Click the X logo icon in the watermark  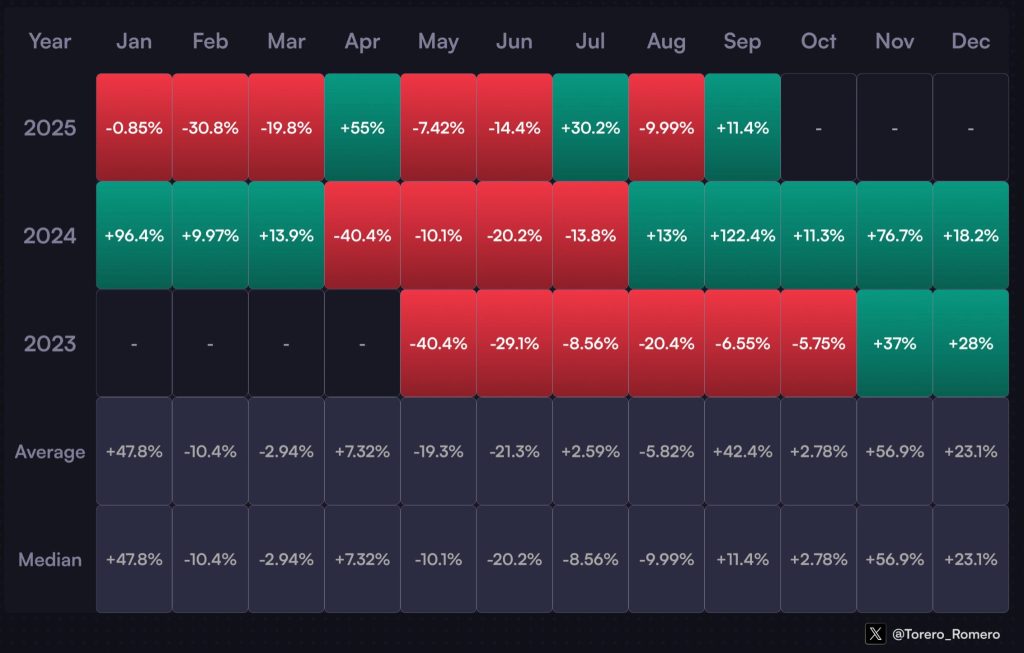point(876,633)
